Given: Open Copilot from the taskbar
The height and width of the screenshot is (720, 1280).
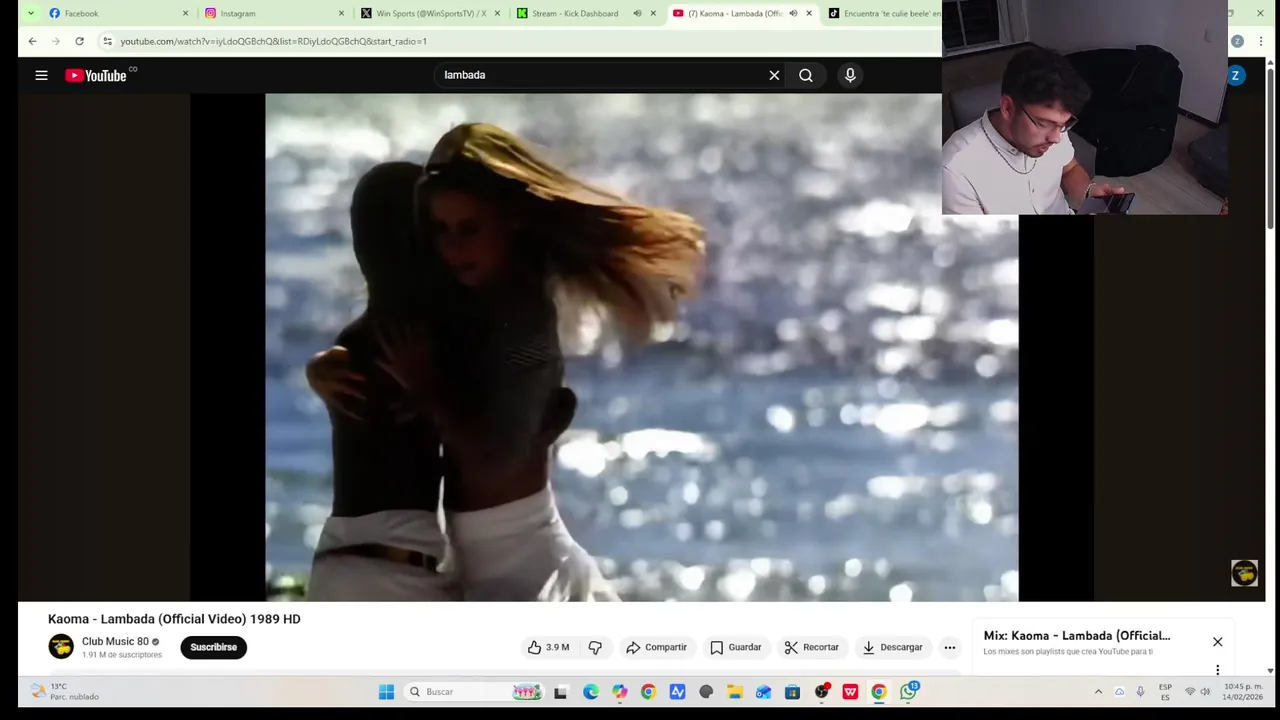Looking at the screenshot, I should [620, 691].
